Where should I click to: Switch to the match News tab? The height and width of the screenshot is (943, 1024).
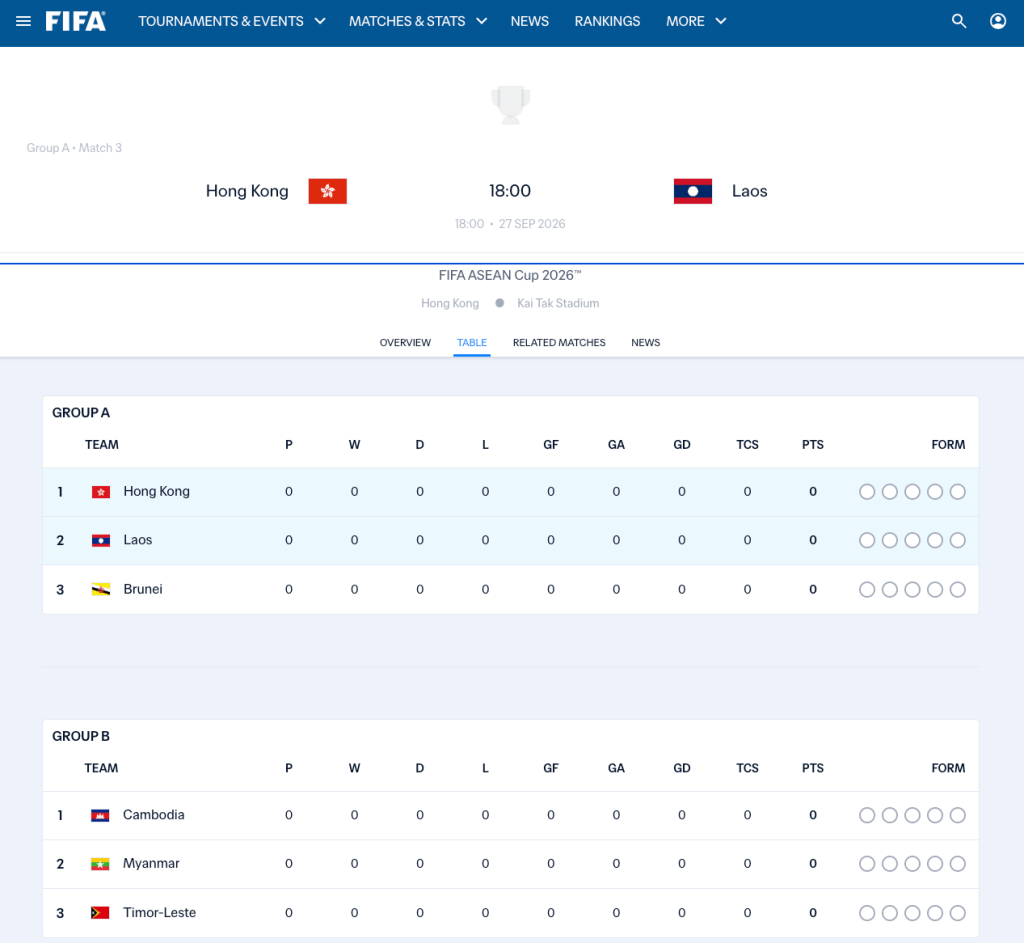tap(645, 342)
